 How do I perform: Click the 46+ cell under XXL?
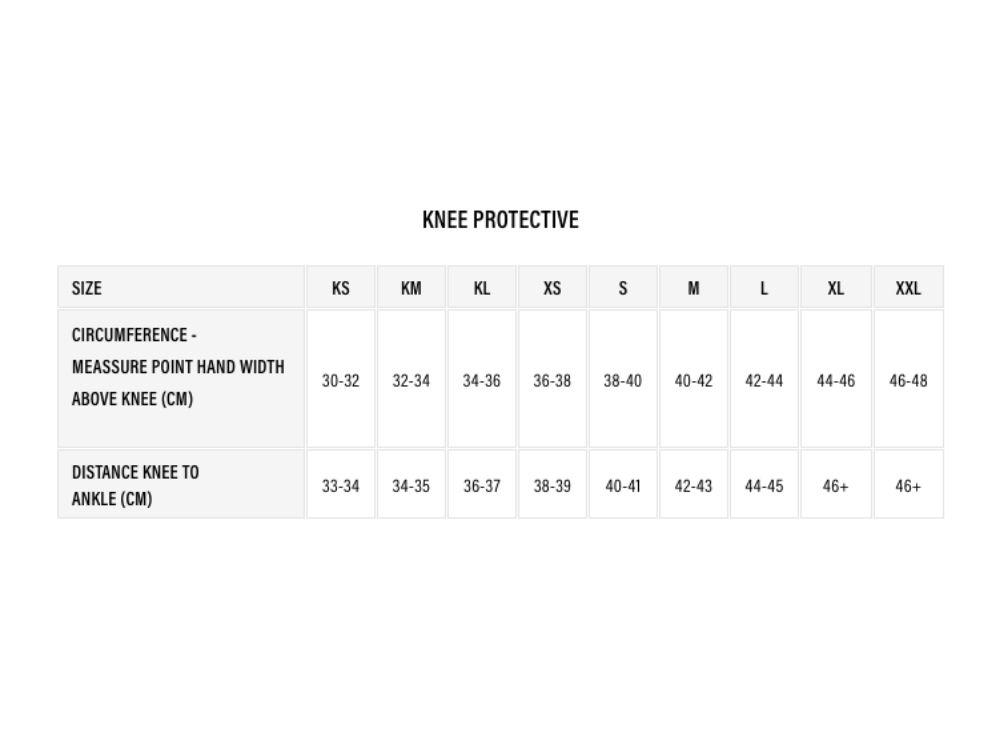coord(908,484)
